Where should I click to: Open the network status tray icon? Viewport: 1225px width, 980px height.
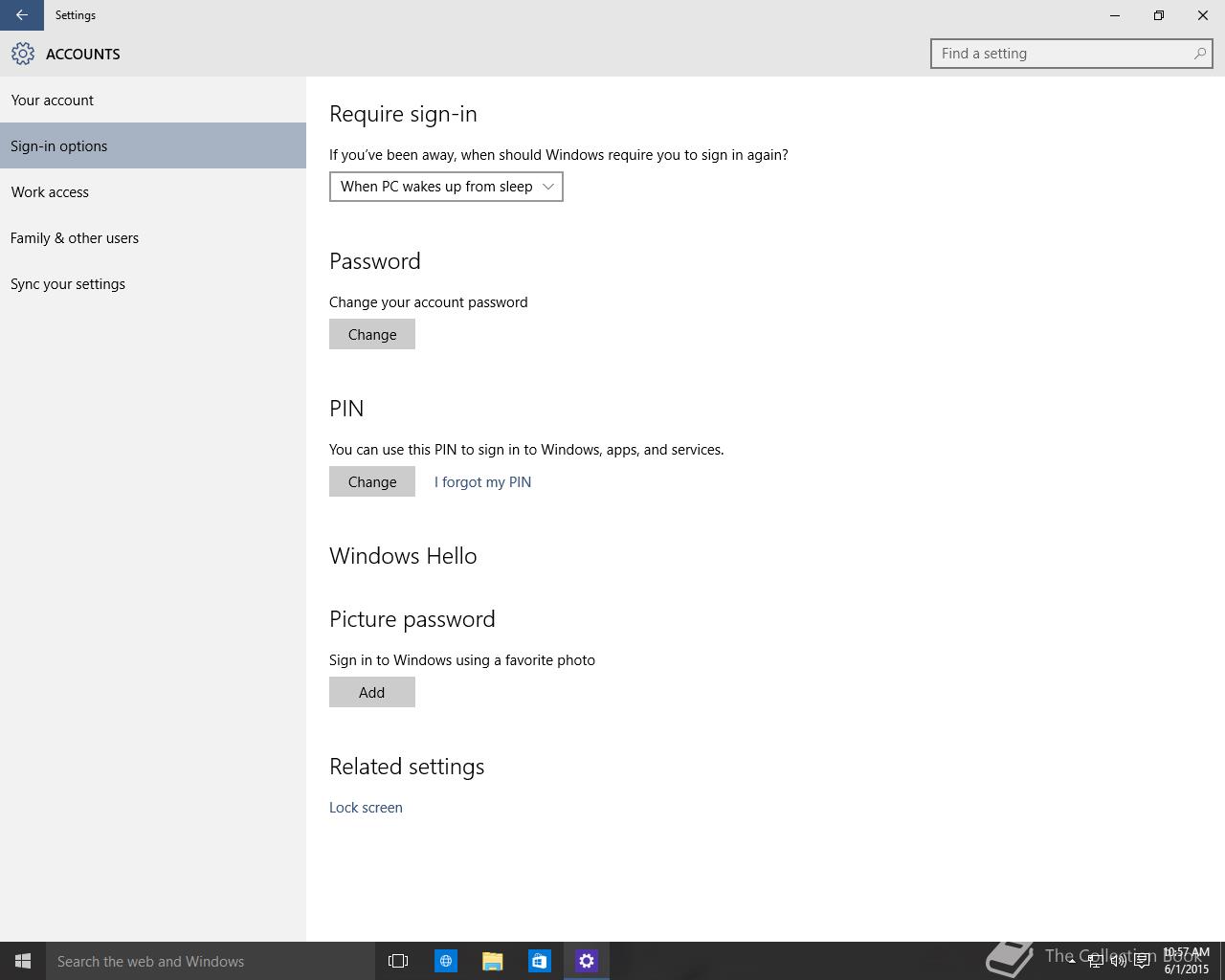(x=1095, y=962)
